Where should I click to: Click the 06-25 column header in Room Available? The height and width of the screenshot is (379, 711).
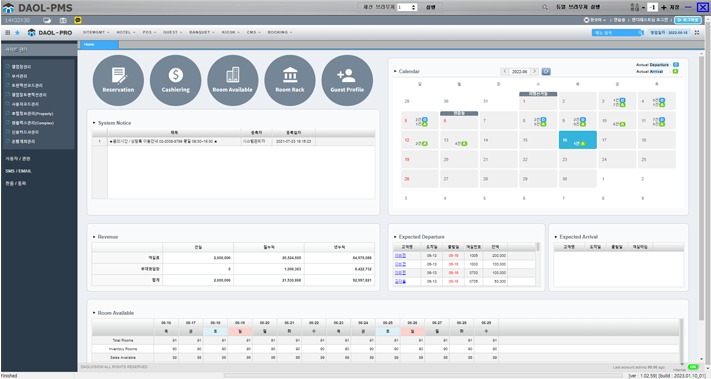[388, 323]
